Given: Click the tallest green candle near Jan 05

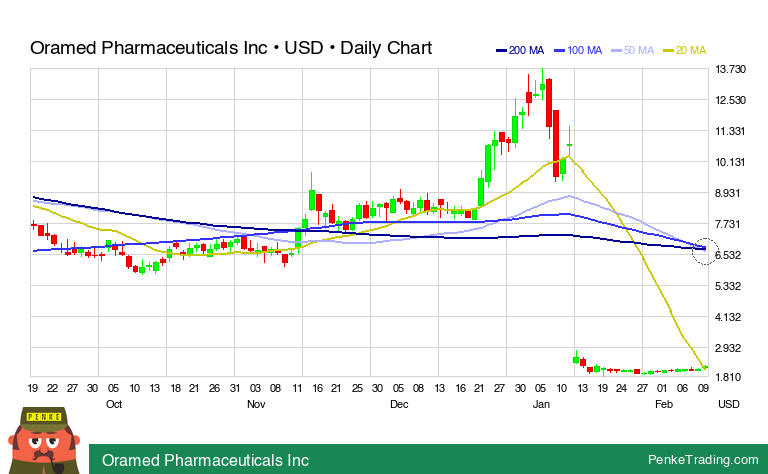Looking at the screenshot, I should (x=542, y=84).
